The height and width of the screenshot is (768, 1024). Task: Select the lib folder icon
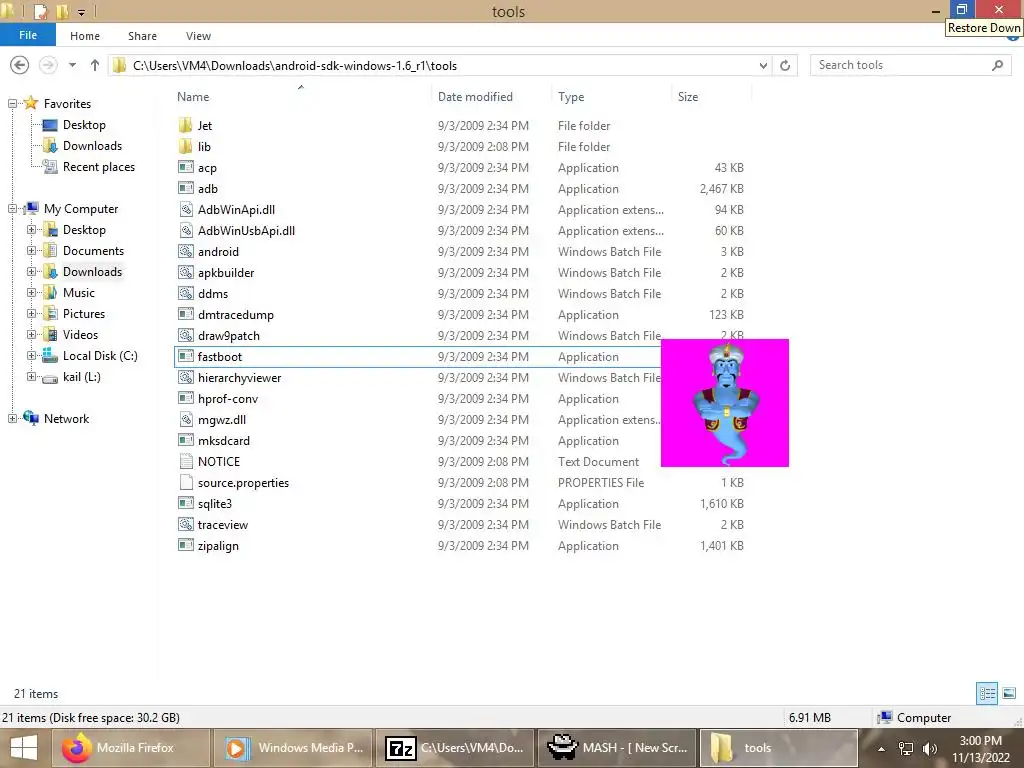185,146
